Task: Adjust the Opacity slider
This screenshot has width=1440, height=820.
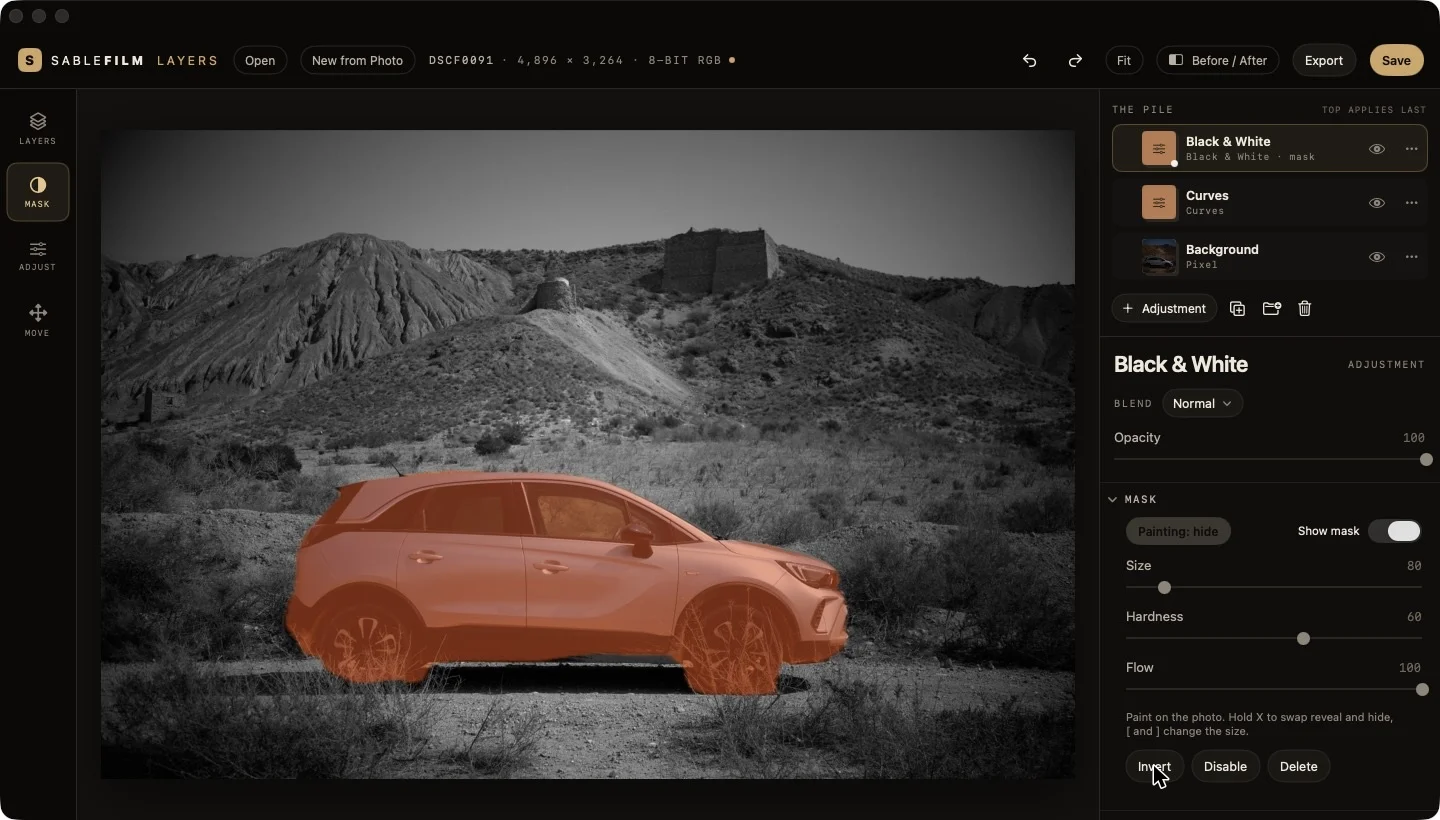Action: click(1270, 460)
